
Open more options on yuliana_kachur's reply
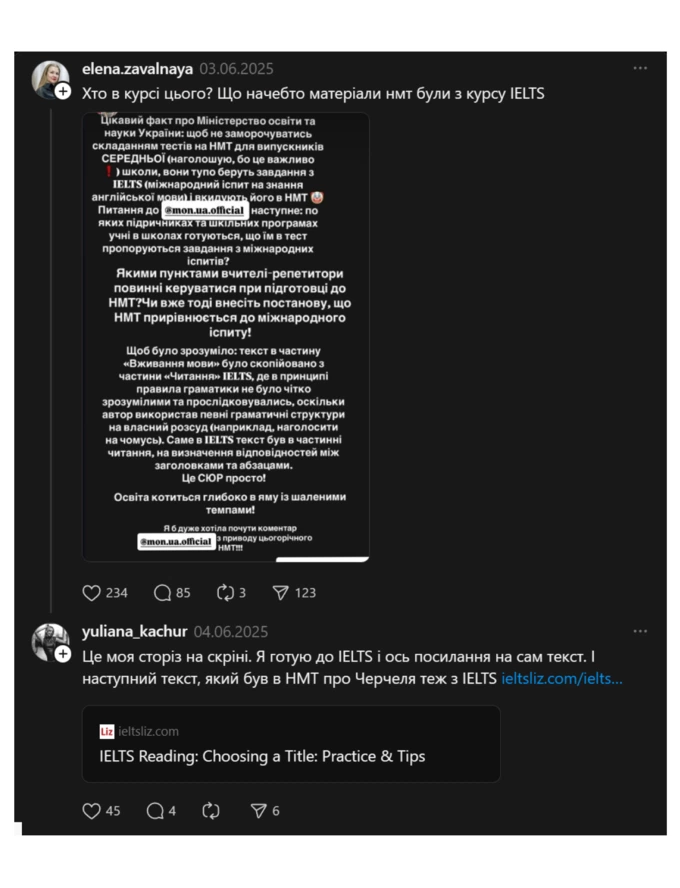coord(640,632)
